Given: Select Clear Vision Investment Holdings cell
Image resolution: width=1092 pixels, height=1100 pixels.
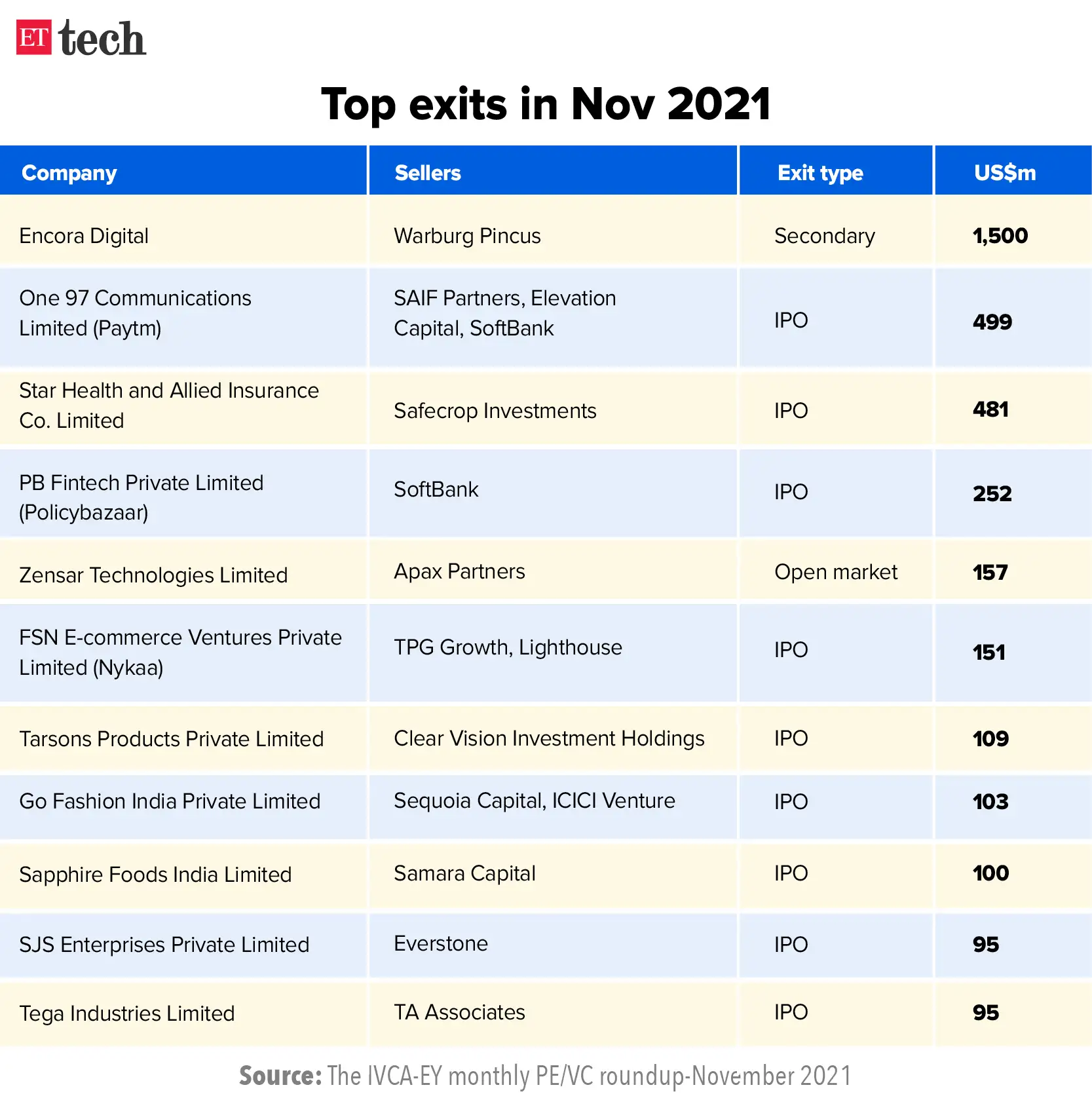Looking at the screenshot, I should [553, 738].
